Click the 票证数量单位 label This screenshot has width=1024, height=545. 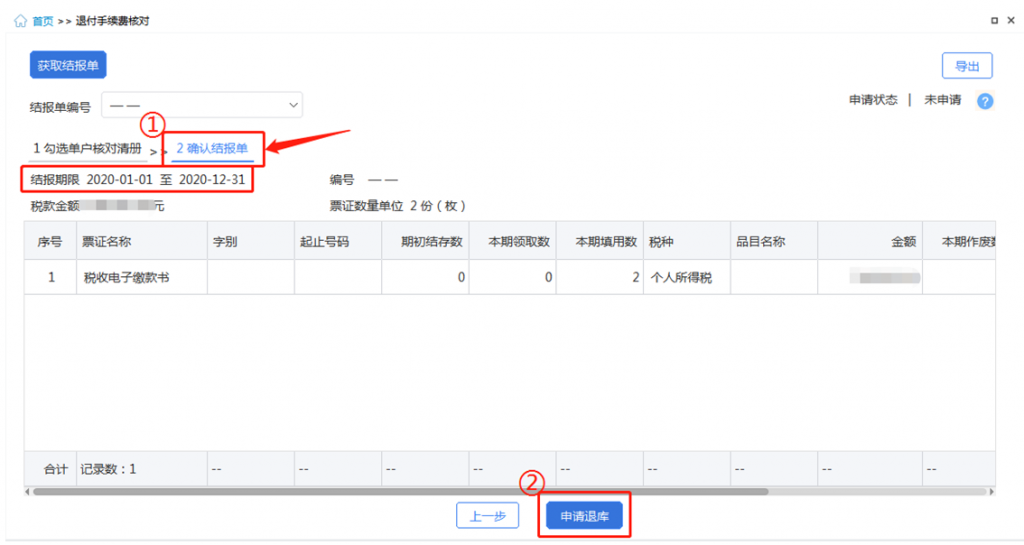pos(366,206)
